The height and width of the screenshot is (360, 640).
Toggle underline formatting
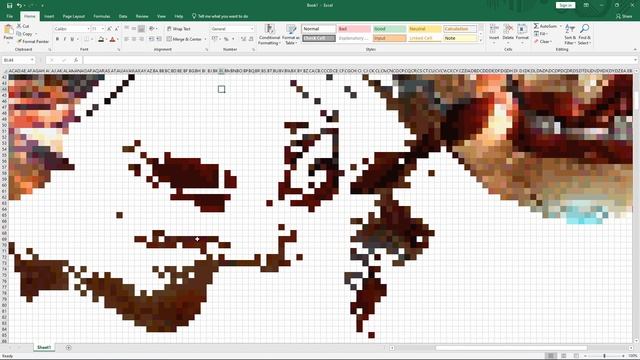pos(72,39)
